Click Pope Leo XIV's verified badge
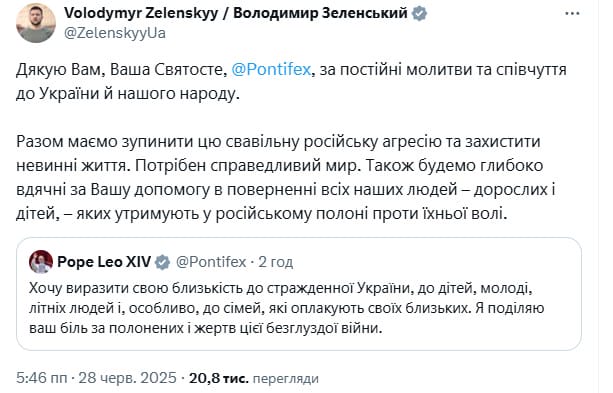613x393 pixels. coord(163,262)
